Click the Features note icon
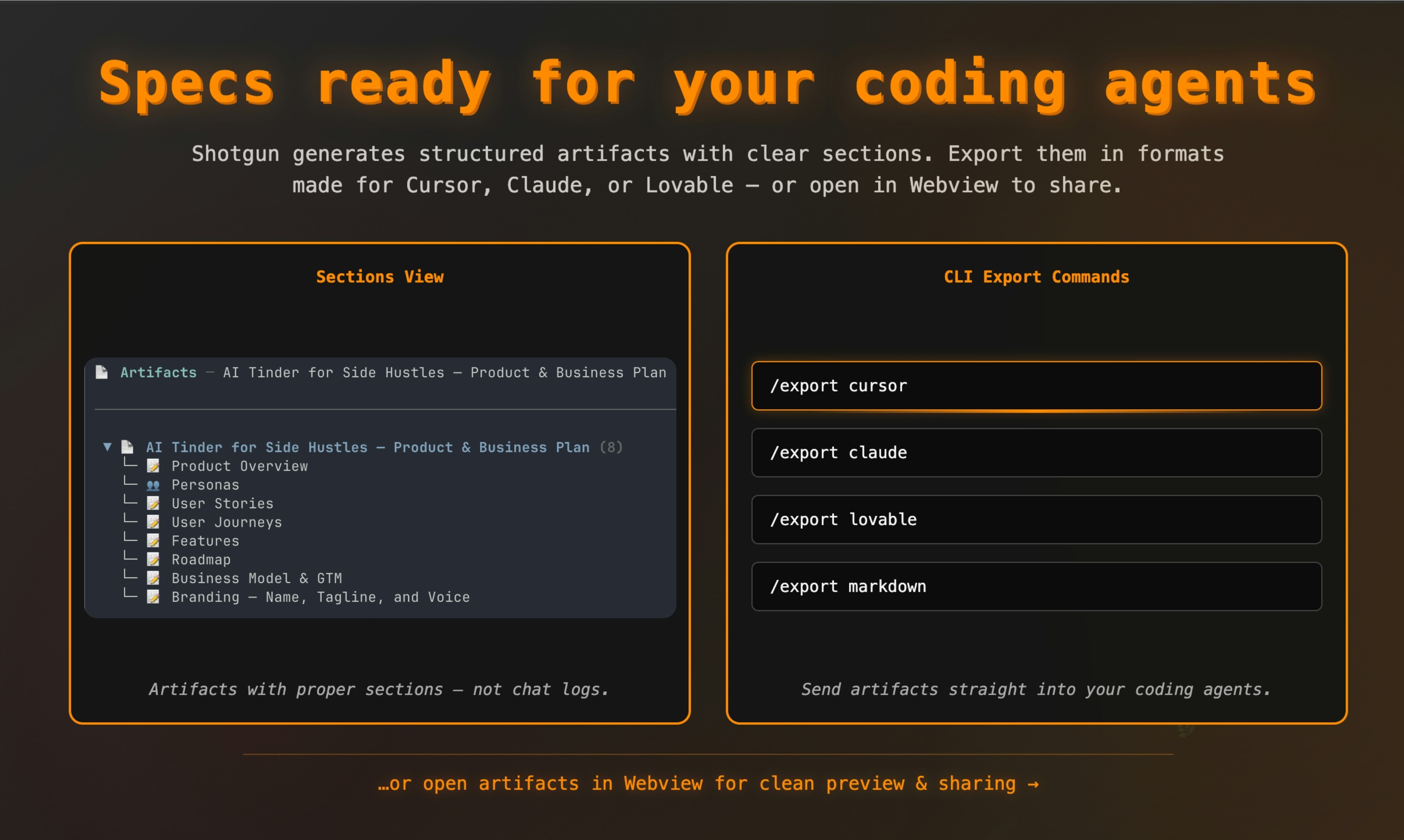The image size is (1404, 840). click(153, 540)
